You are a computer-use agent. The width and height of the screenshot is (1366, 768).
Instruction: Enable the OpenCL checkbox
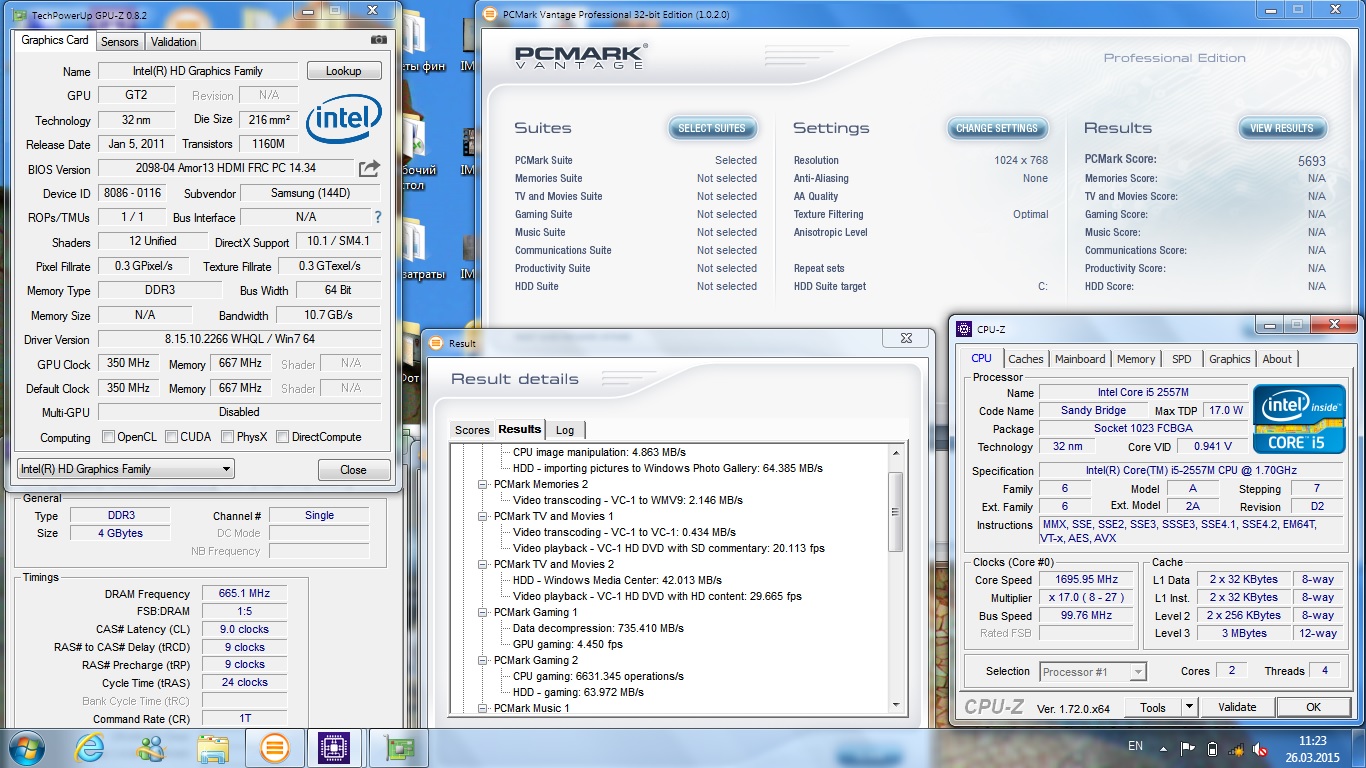(x=109, y=437)
